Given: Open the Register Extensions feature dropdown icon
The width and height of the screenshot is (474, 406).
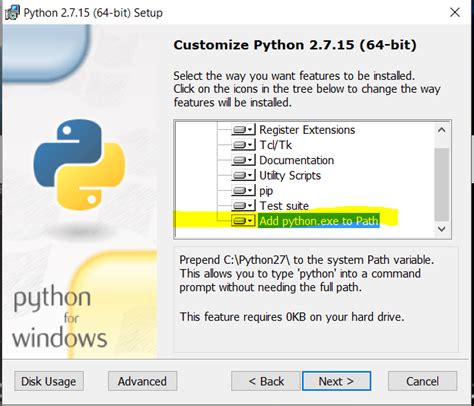Looking at the screenshot, I should [x=244, y=129].
